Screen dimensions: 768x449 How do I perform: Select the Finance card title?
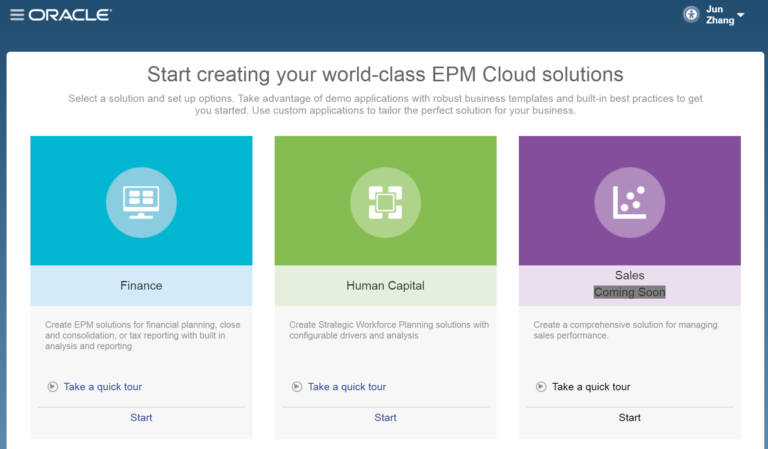point(141,285)
